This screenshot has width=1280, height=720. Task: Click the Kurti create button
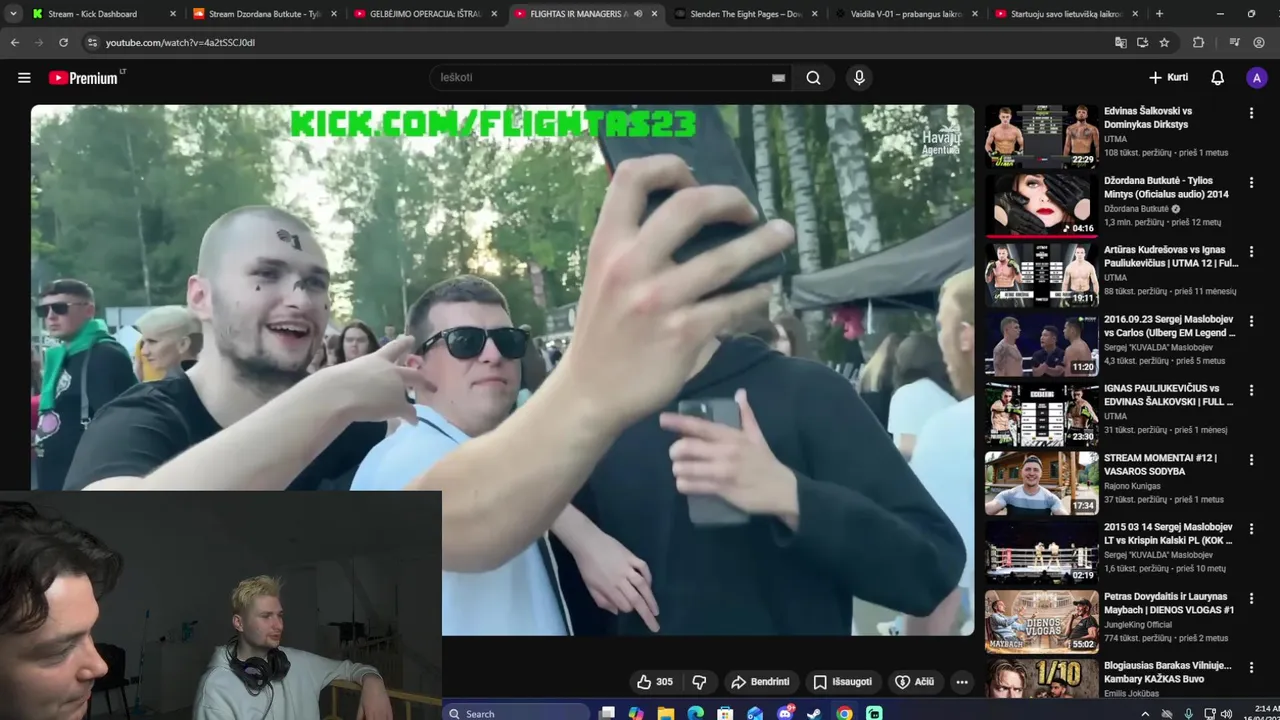tap(1168, 77)
